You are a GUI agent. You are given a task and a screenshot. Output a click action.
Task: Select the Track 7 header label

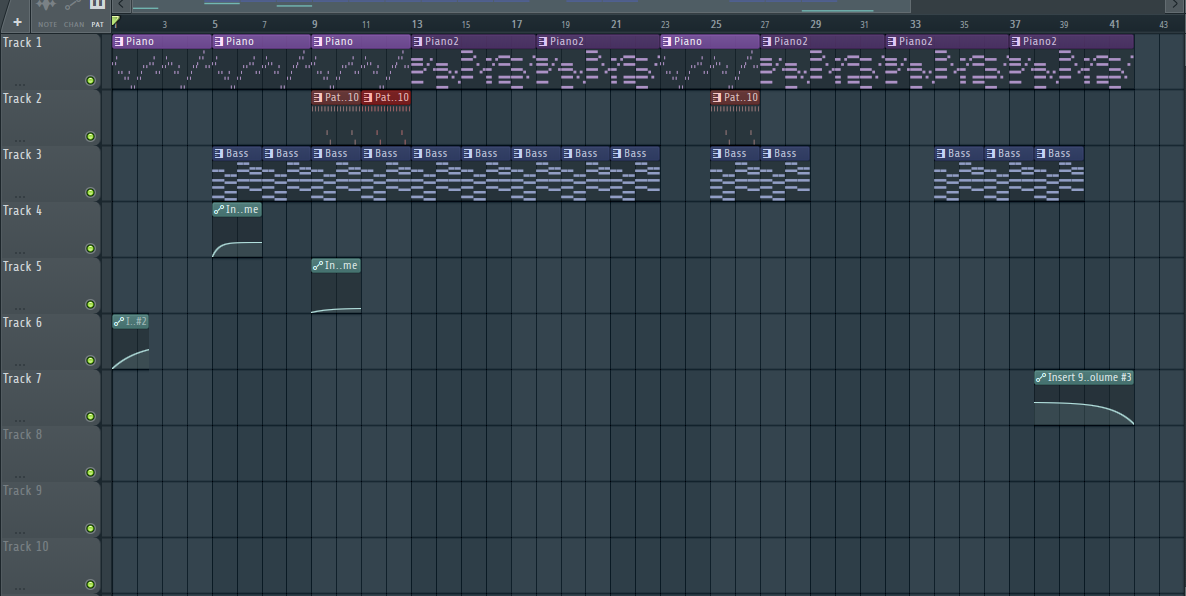coord(23,378)
